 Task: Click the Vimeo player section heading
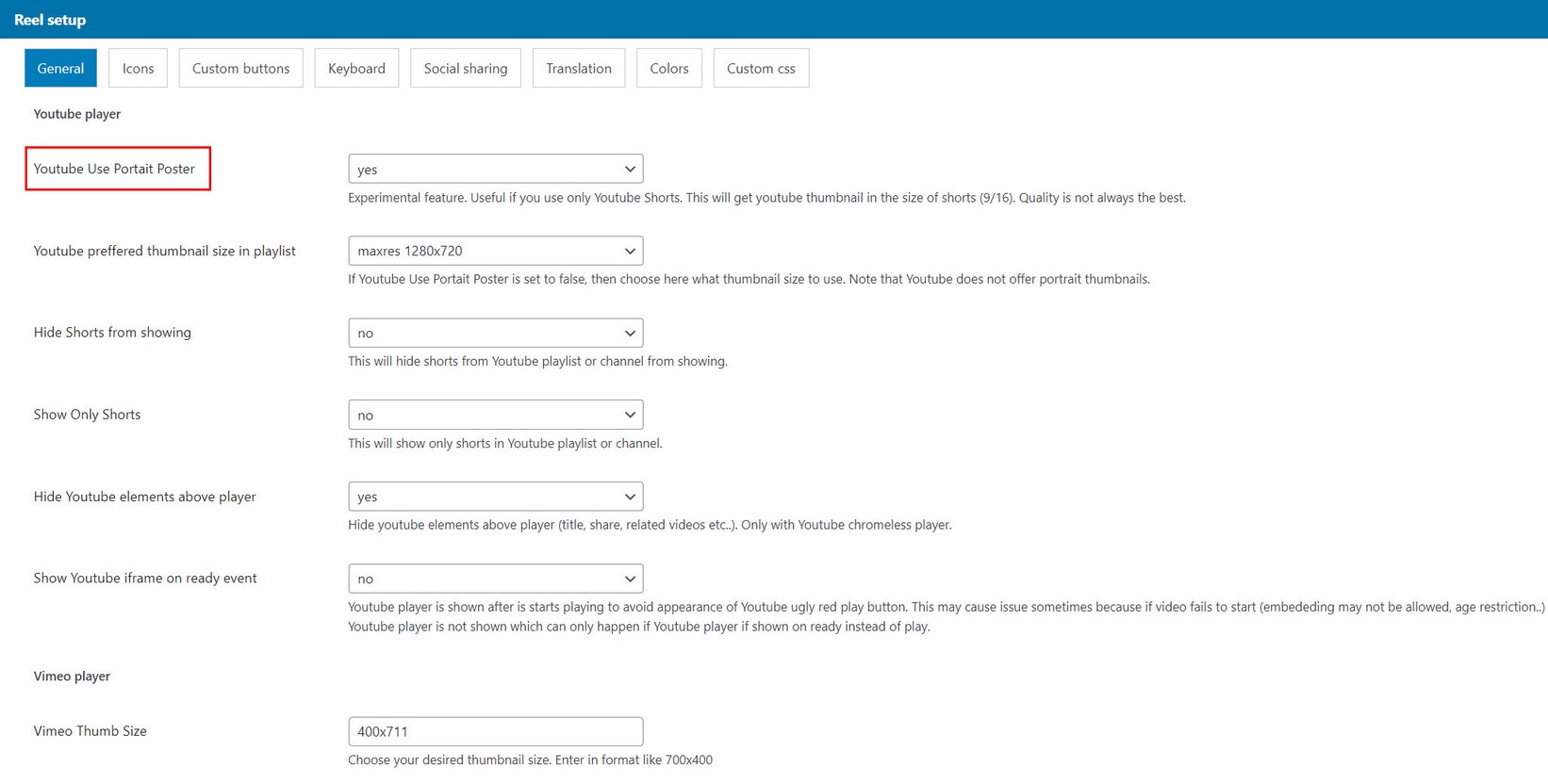[x=72, y=677]
